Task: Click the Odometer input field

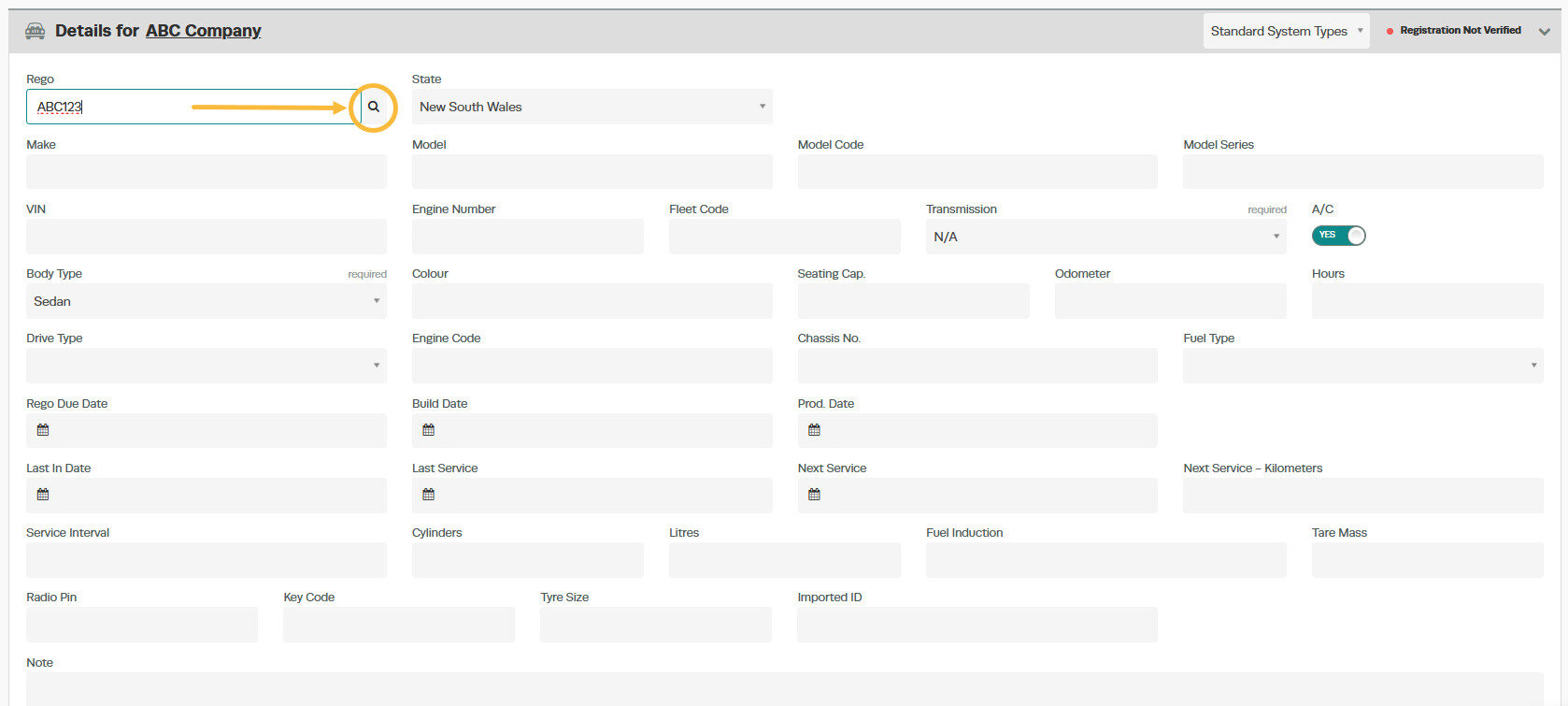Action: [x=1171, y=301]
